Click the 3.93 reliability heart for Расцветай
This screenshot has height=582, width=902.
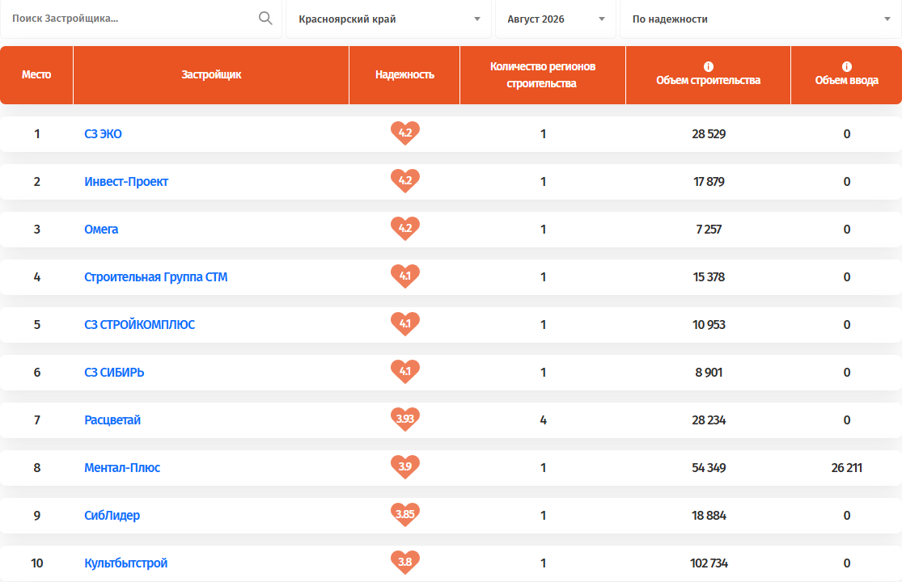[x=405, y=420]
